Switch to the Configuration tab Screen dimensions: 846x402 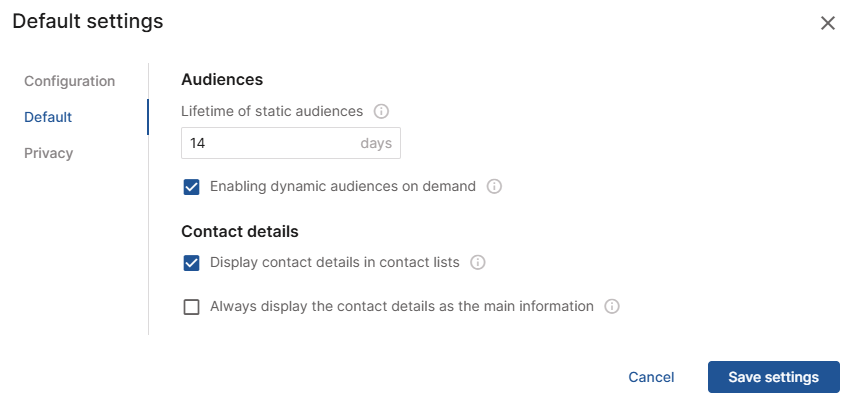point(70,81)
